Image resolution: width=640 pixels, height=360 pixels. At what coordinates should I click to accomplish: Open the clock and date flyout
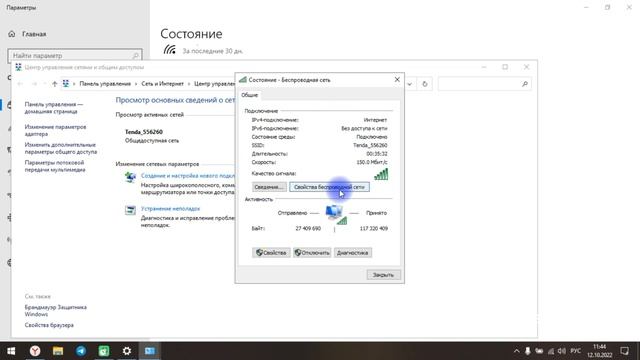click(600, 351)
